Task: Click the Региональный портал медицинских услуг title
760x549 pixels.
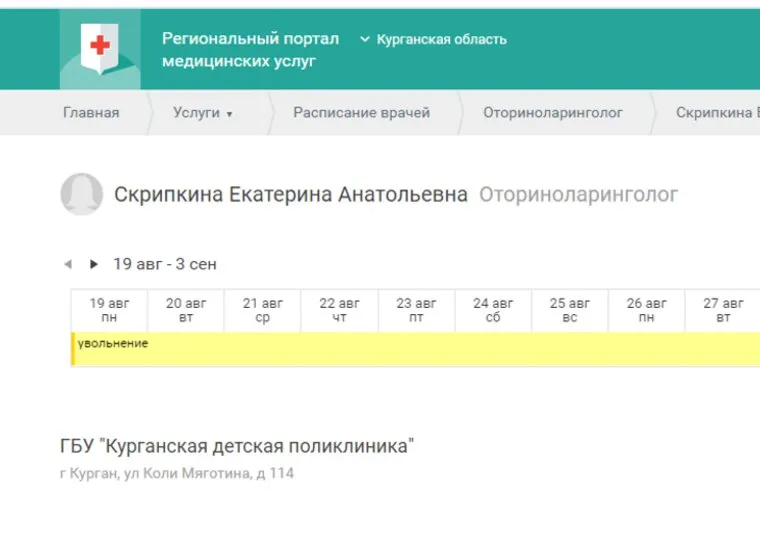Action: coord(250,50)
